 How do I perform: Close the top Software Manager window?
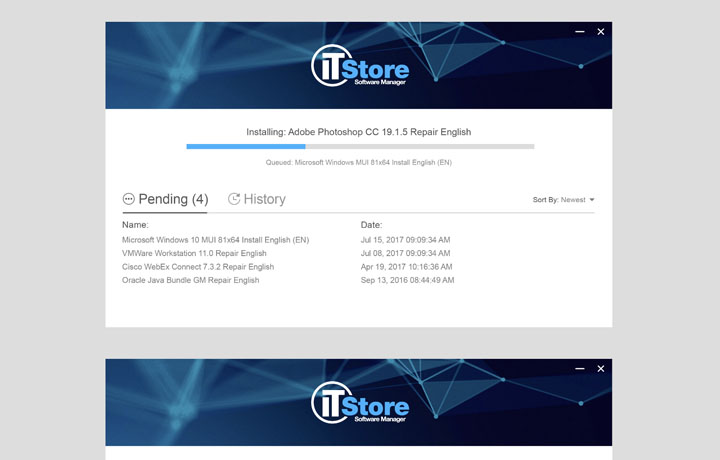(x=601, y=32)
